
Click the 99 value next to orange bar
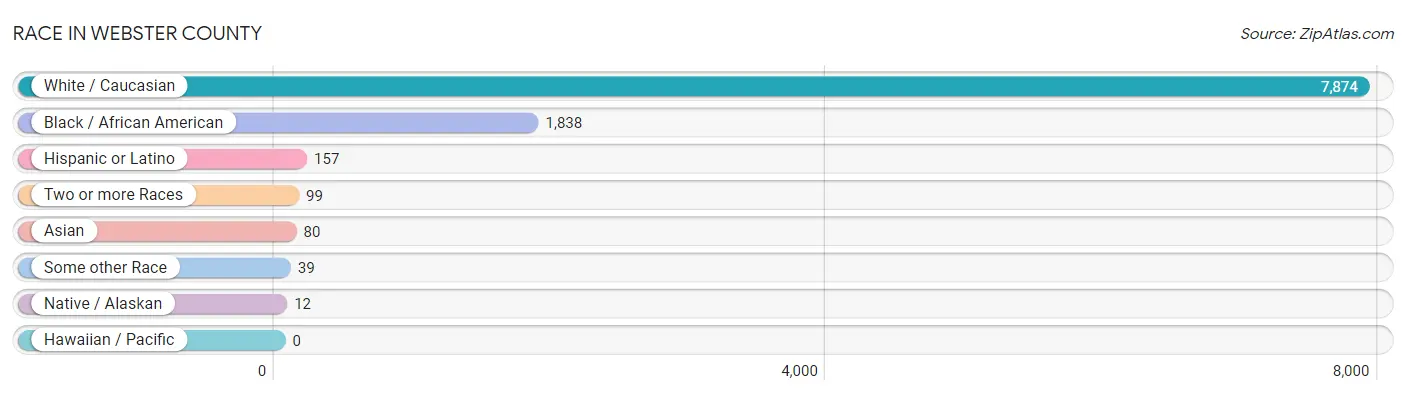[x=314, y=195]
